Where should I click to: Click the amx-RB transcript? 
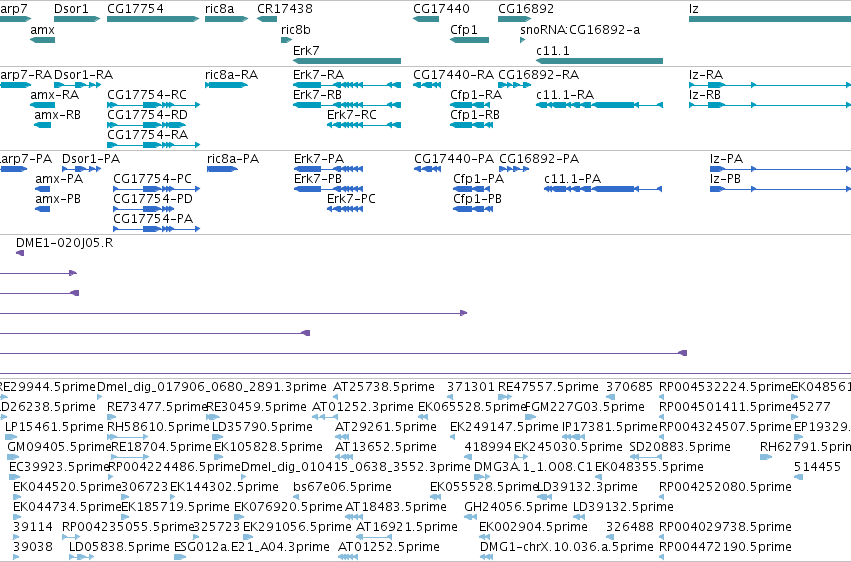tap(42, 125)
